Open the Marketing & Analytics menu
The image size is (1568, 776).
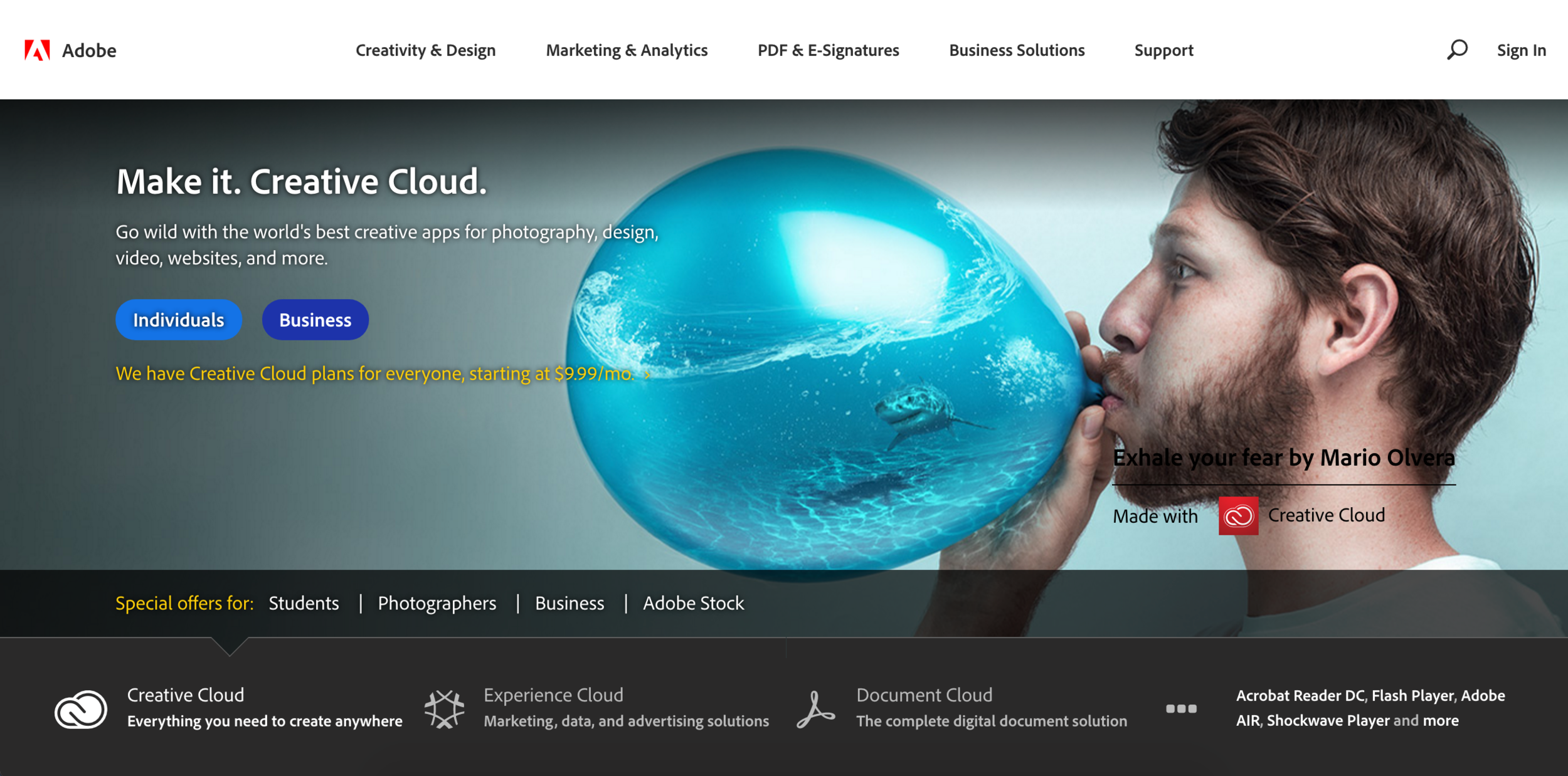(627, 50)
